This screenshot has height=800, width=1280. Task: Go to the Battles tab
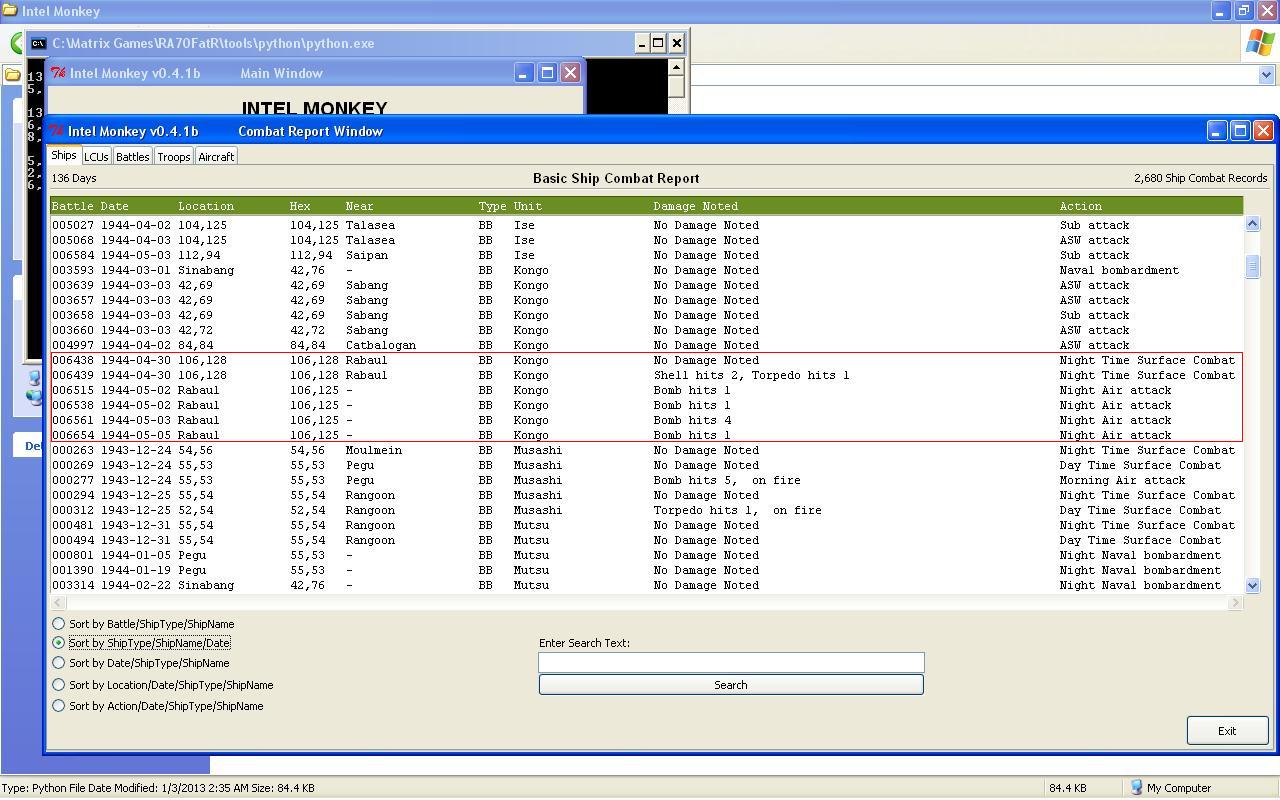point(132,157)
